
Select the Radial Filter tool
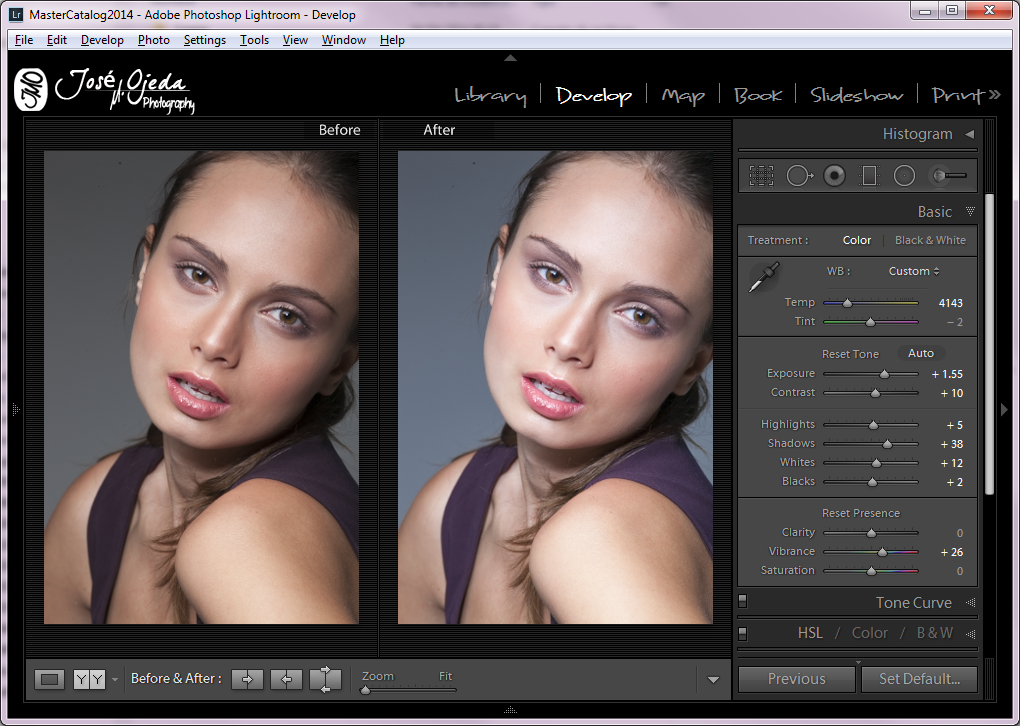tap(904, 176)
